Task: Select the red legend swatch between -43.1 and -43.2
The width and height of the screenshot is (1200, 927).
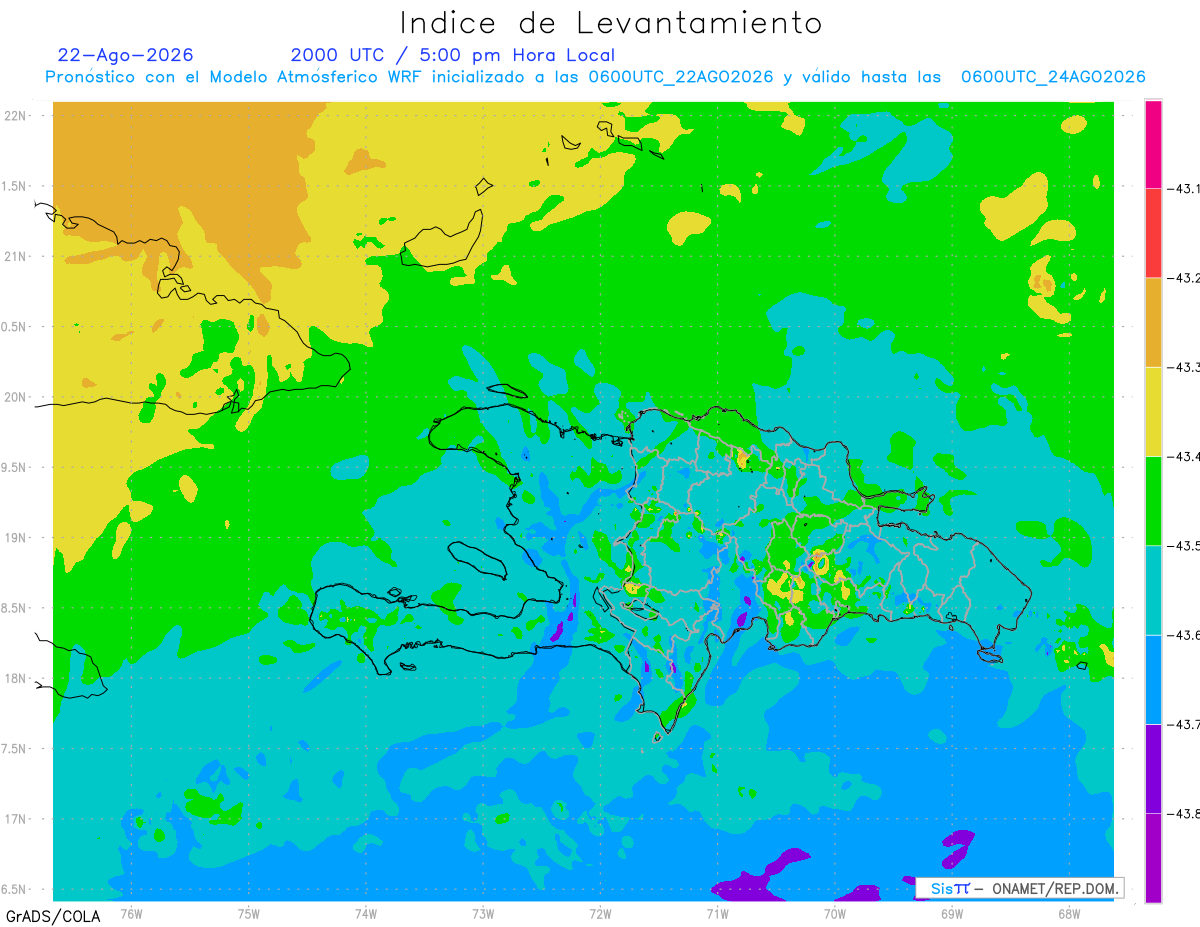Action: (1153, 233)
